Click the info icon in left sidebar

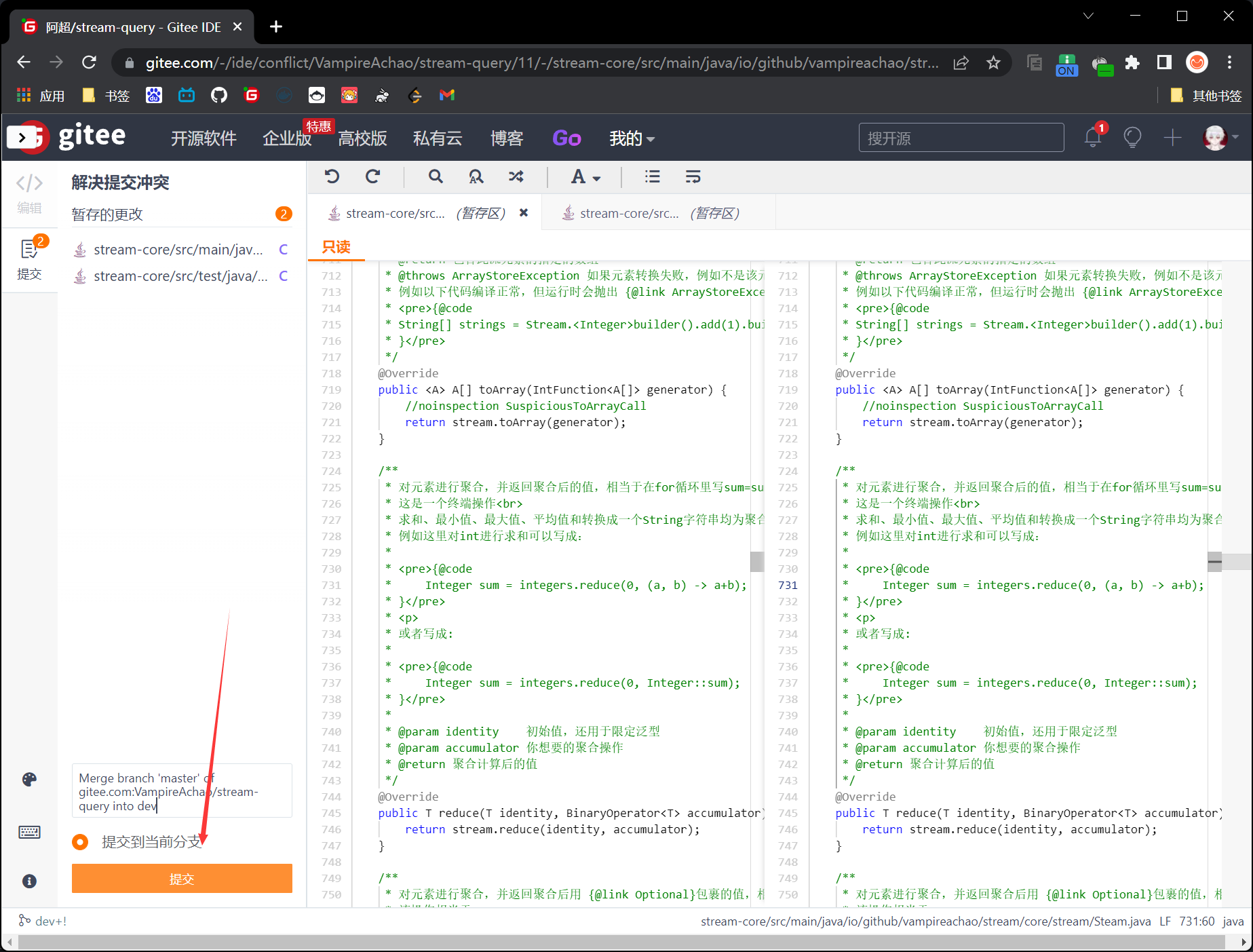pyautogui.click(x=29, y=881)
